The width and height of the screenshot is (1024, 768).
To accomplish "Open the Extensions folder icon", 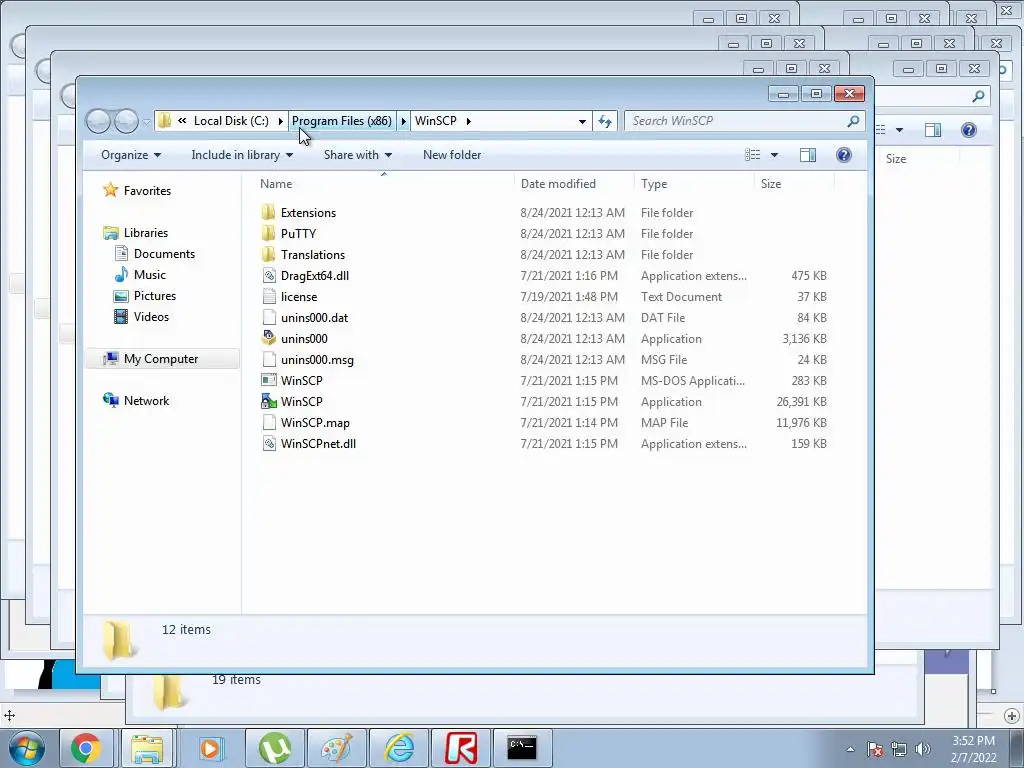I will point(268,213).
